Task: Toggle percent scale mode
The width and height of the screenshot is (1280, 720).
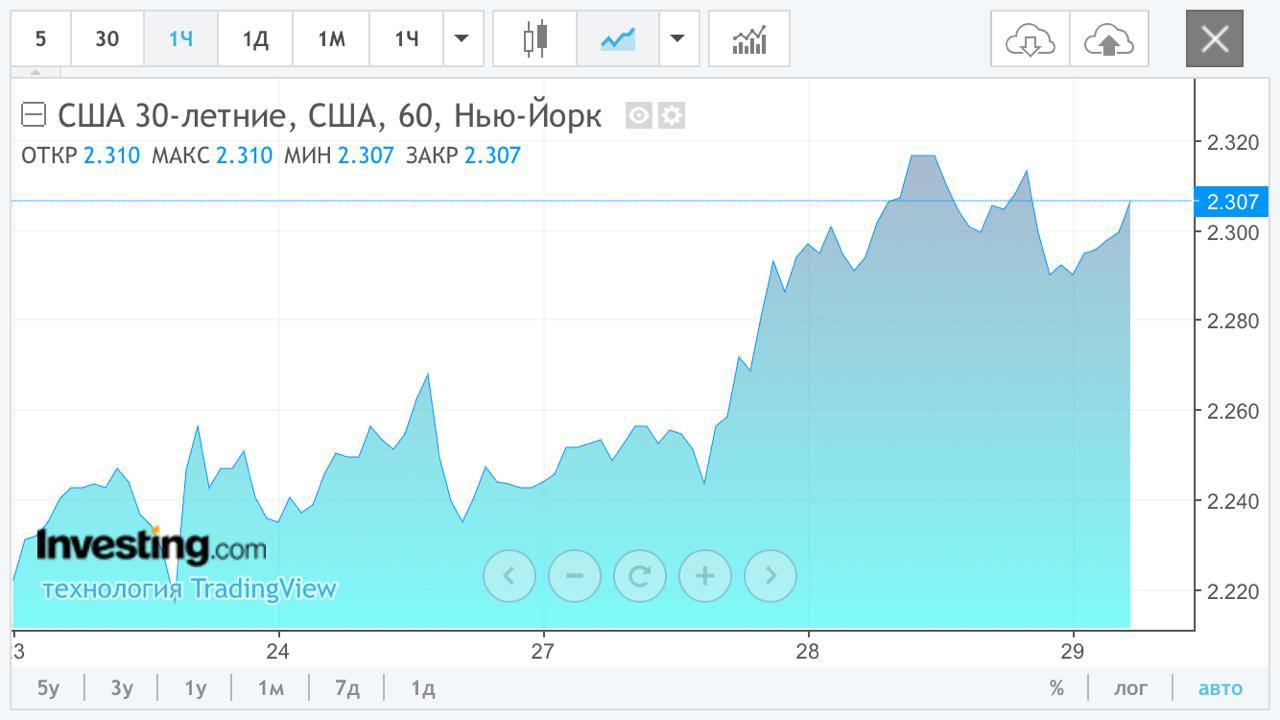Action: [x=1056, y=688]
